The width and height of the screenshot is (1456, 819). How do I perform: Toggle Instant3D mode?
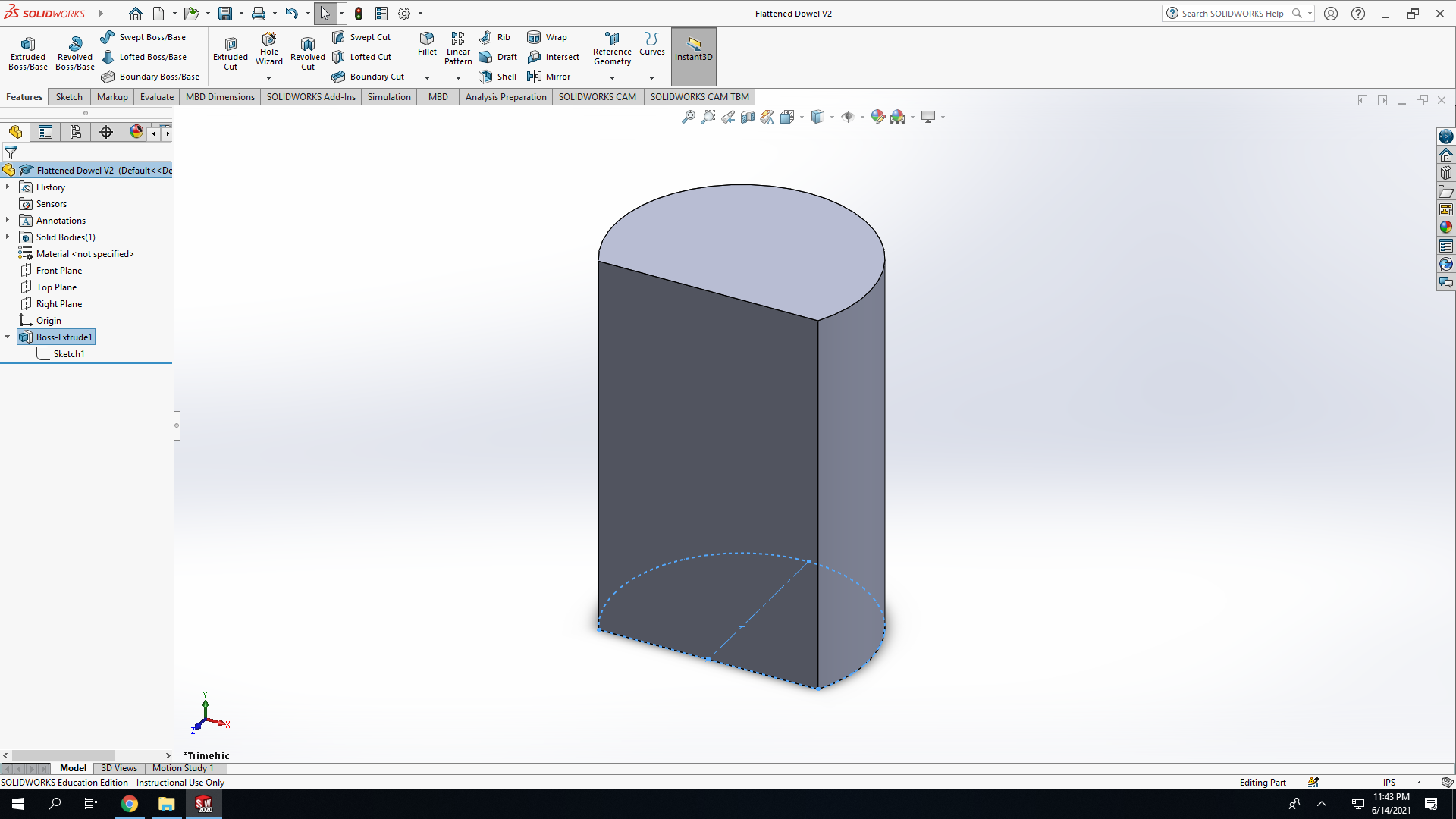point(693,56)
